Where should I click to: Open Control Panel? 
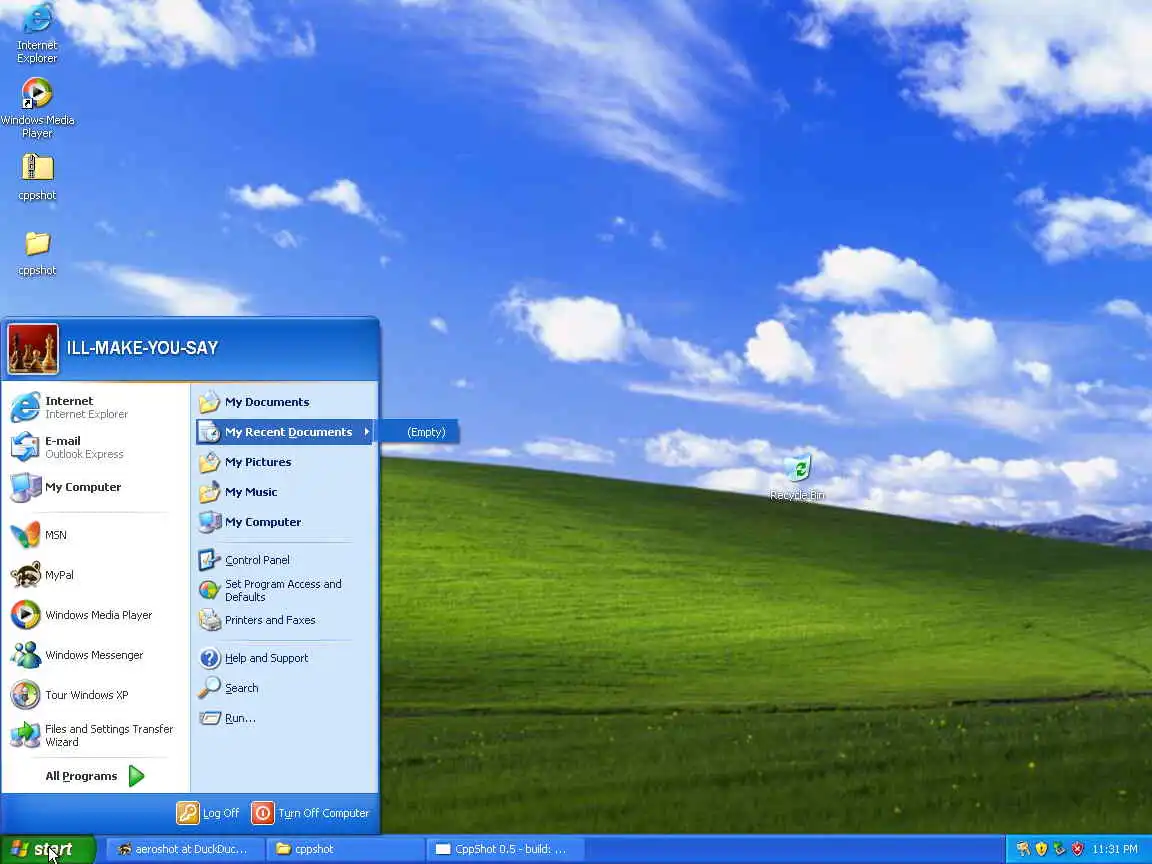[x=285, y=560]
